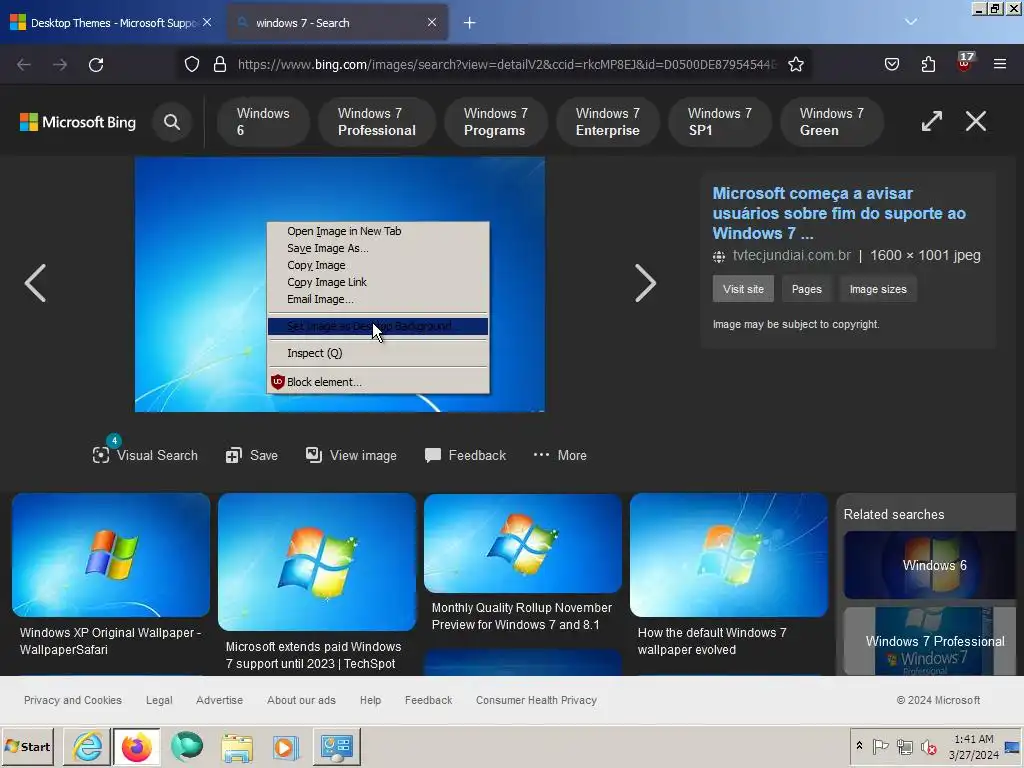Expand the list all tabs chevron
1024x768 pixels.
click(x=911, y=22)
